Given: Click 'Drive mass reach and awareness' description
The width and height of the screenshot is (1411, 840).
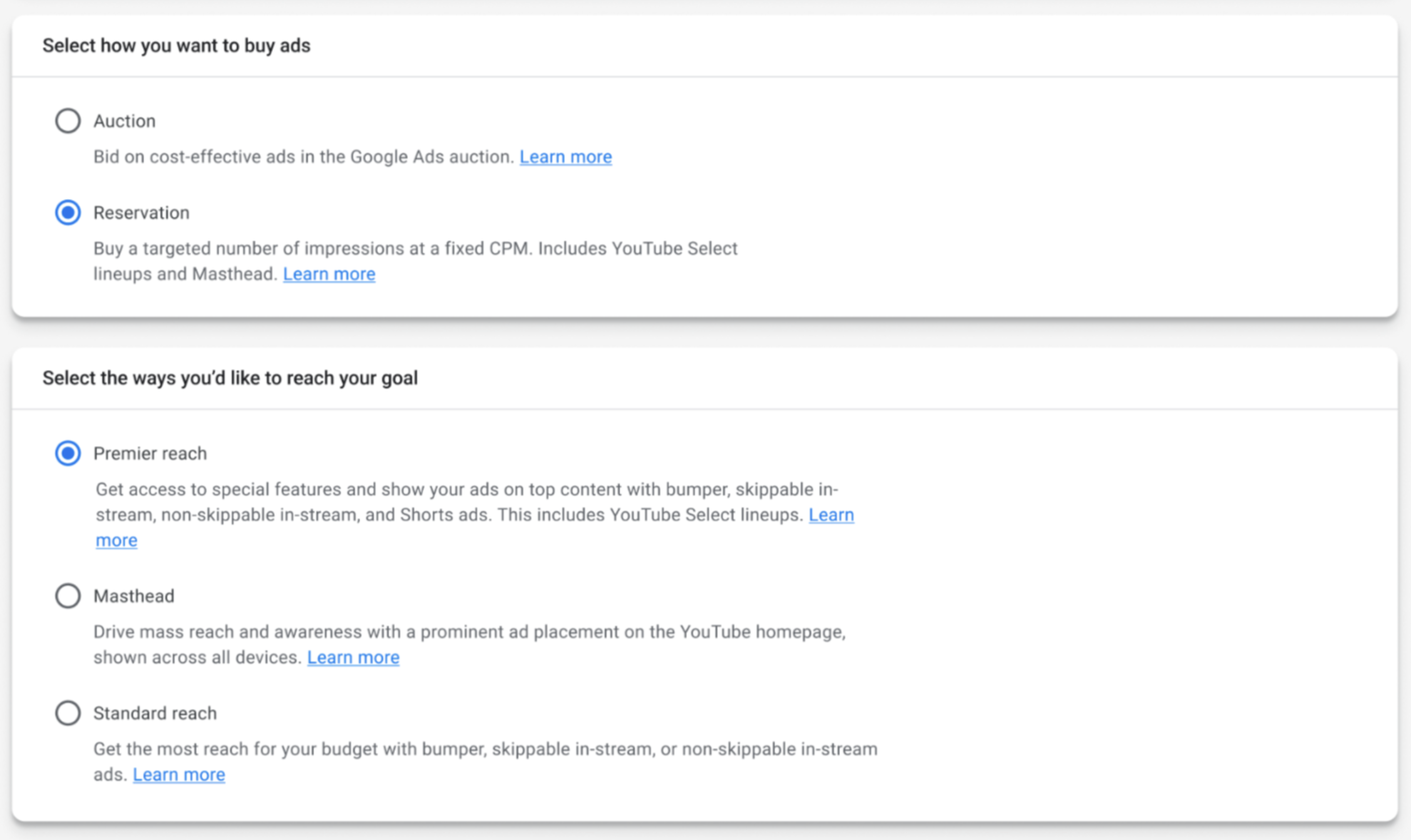Looking at the screenshot, I should pos(469,644).
